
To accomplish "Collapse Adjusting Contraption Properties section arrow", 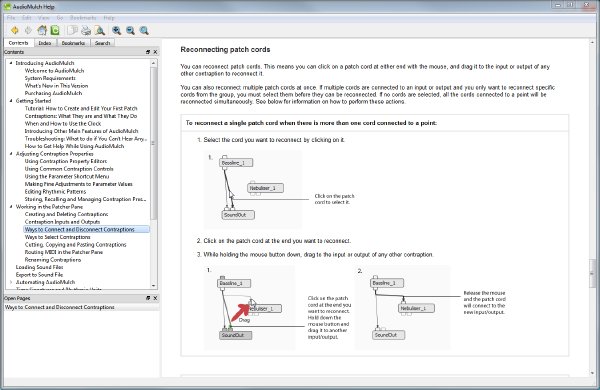I will point(11,153).
